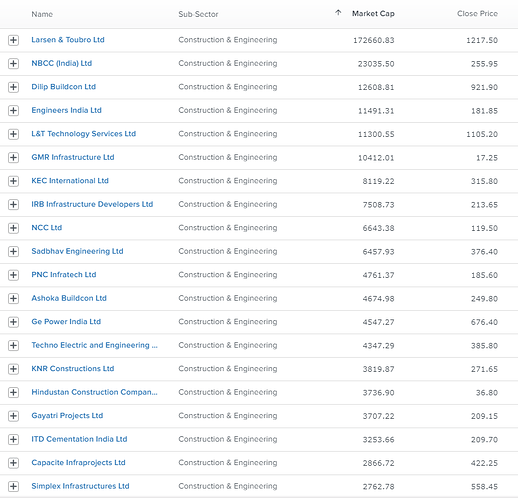Select the close price value 921.90
Image resolution: width=518 pixels, height=500 pixels.
484,87
